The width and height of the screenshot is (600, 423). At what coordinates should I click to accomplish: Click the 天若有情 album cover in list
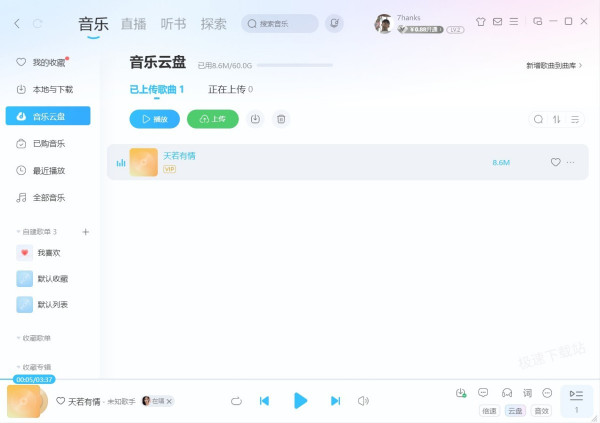pyautogui.click(x=143, y=162)
